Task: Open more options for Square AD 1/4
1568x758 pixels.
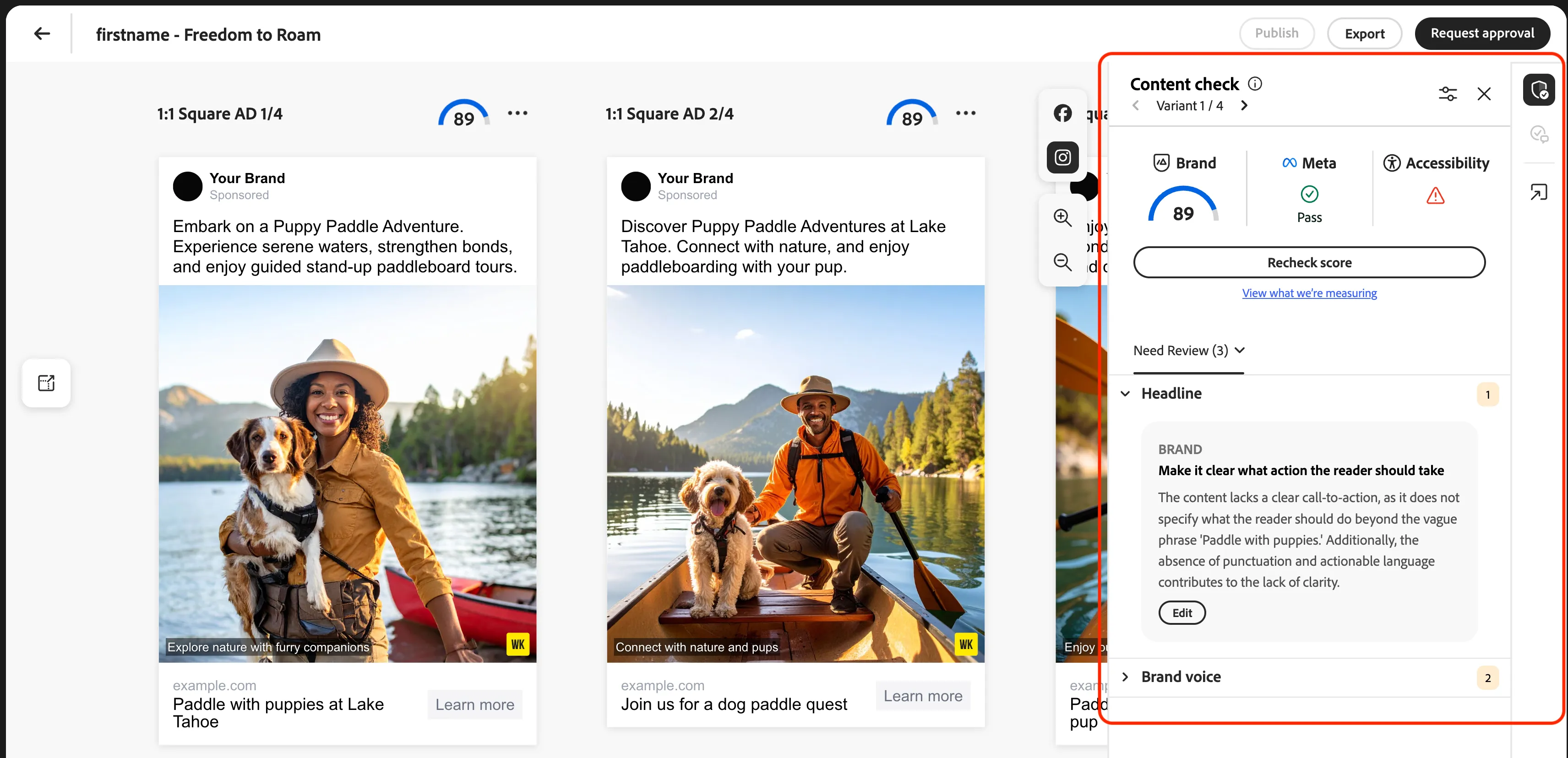Action: click(x=517, y=113)
